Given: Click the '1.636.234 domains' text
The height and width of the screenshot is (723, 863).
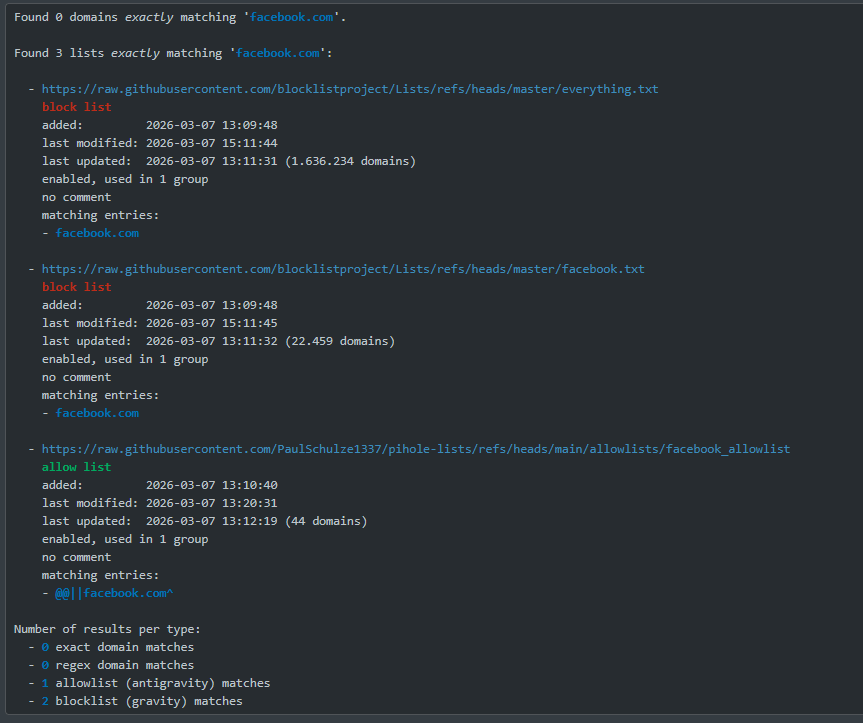Looking at the screenshot, I should coord(350,161).
